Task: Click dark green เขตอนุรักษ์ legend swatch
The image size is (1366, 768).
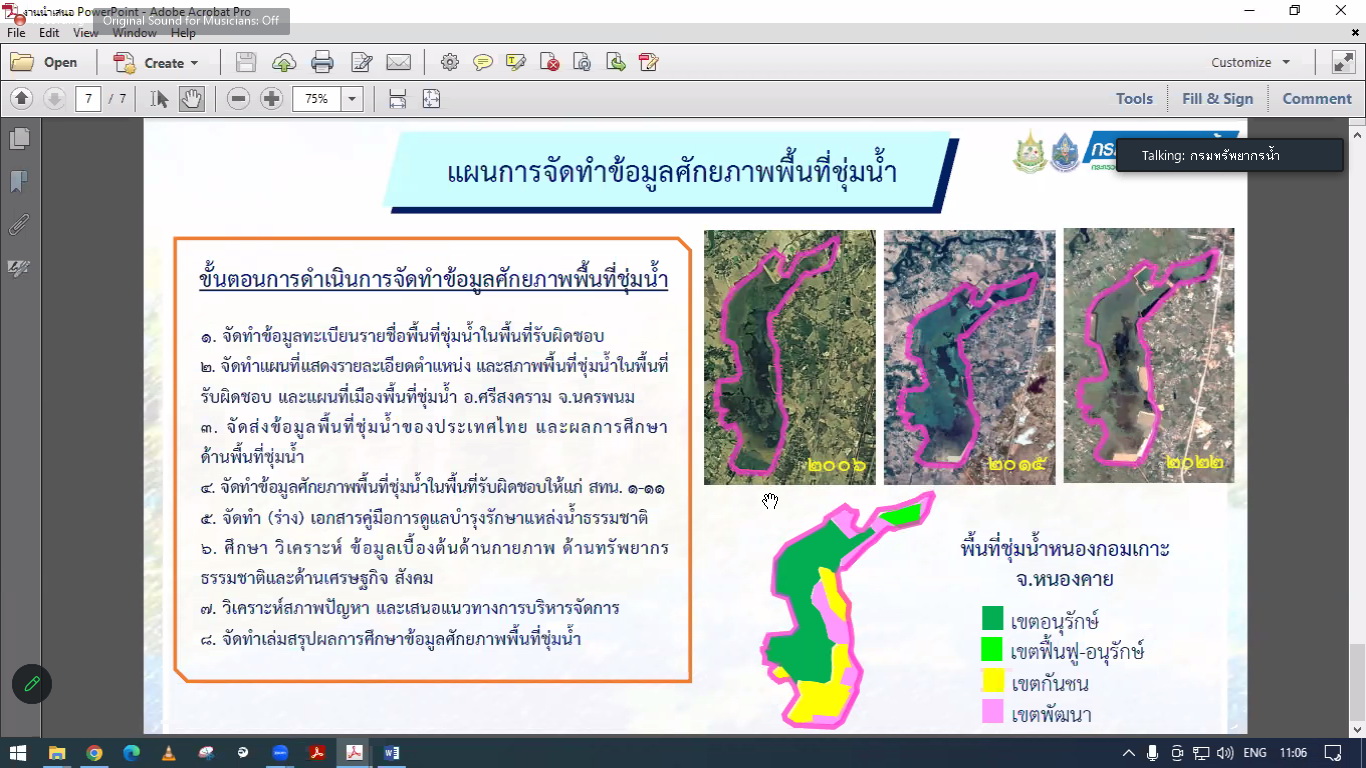Action: coord(992,618)
